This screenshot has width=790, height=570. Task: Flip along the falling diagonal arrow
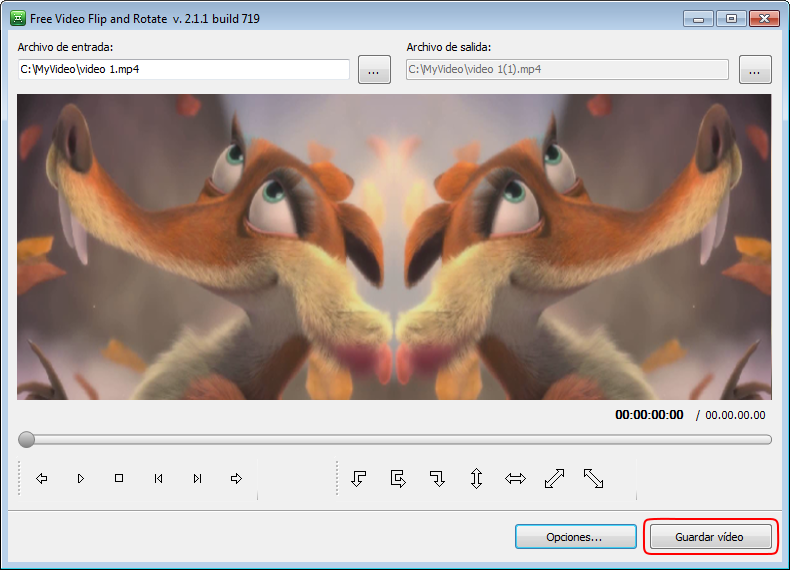(593, 479)
